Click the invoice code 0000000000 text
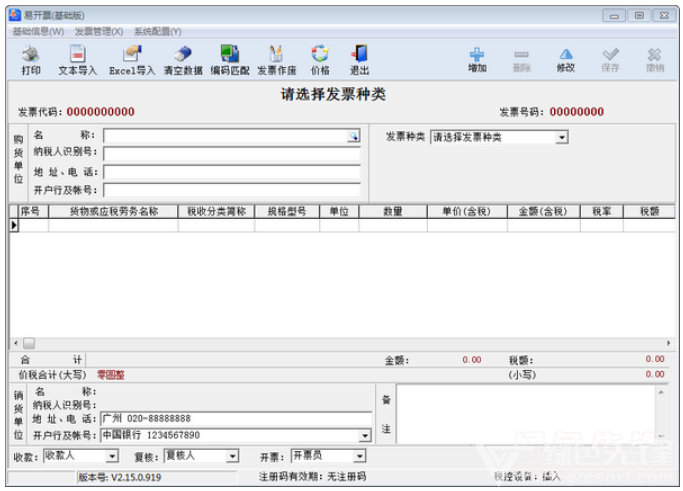Screen dimensions: 683x491 (x=101, y=112)
